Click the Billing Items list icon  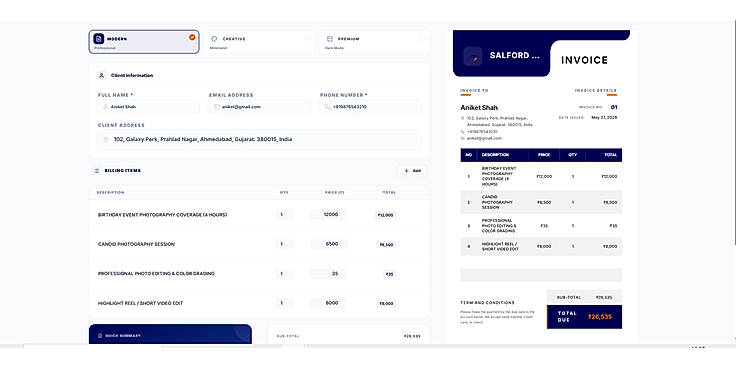[96, 171]
